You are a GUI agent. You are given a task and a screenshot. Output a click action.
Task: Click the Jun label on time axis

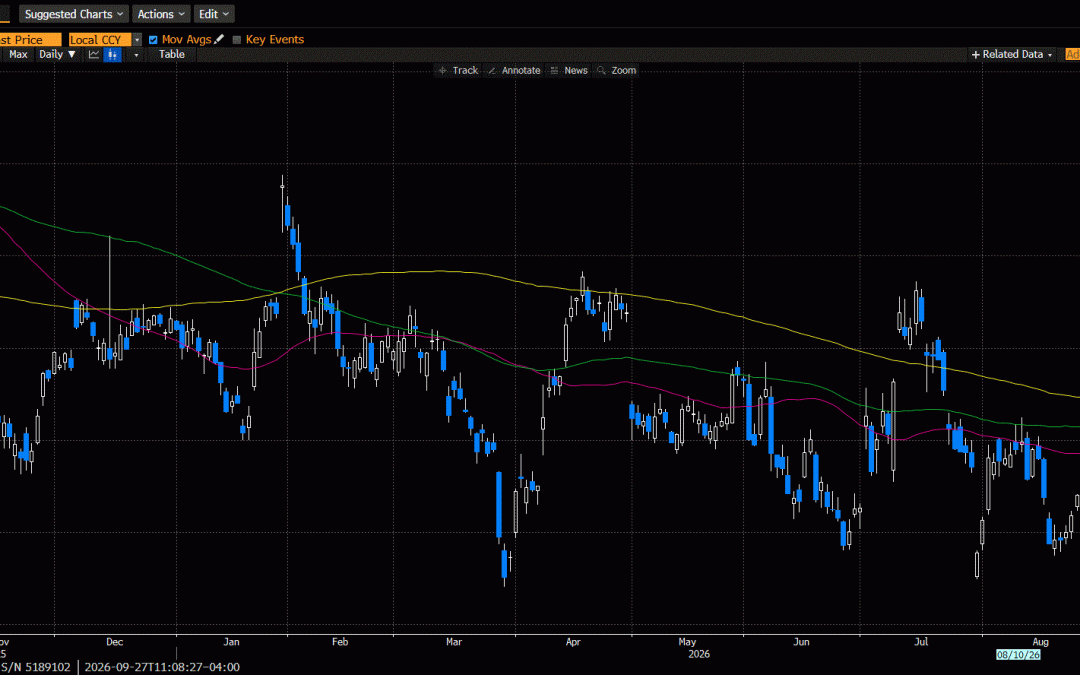point(801,642)
